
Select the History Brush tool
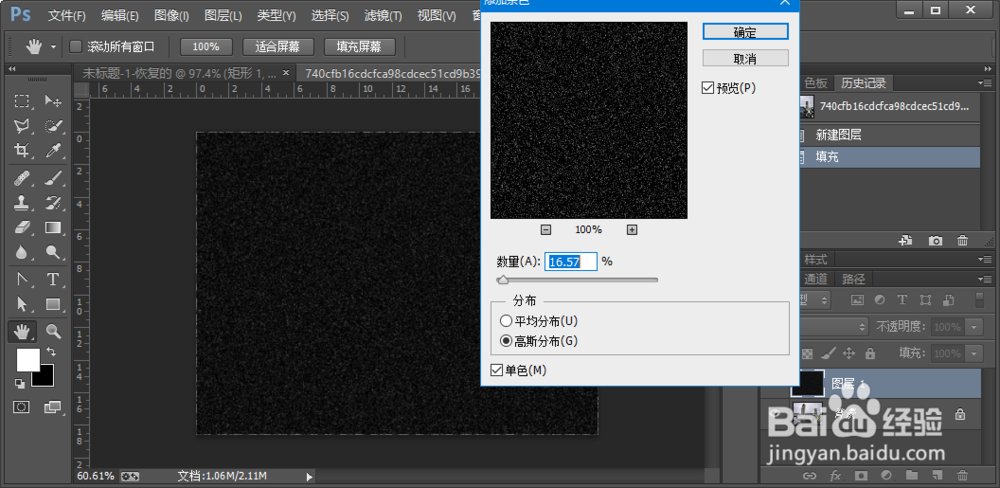tap(53, 203)
